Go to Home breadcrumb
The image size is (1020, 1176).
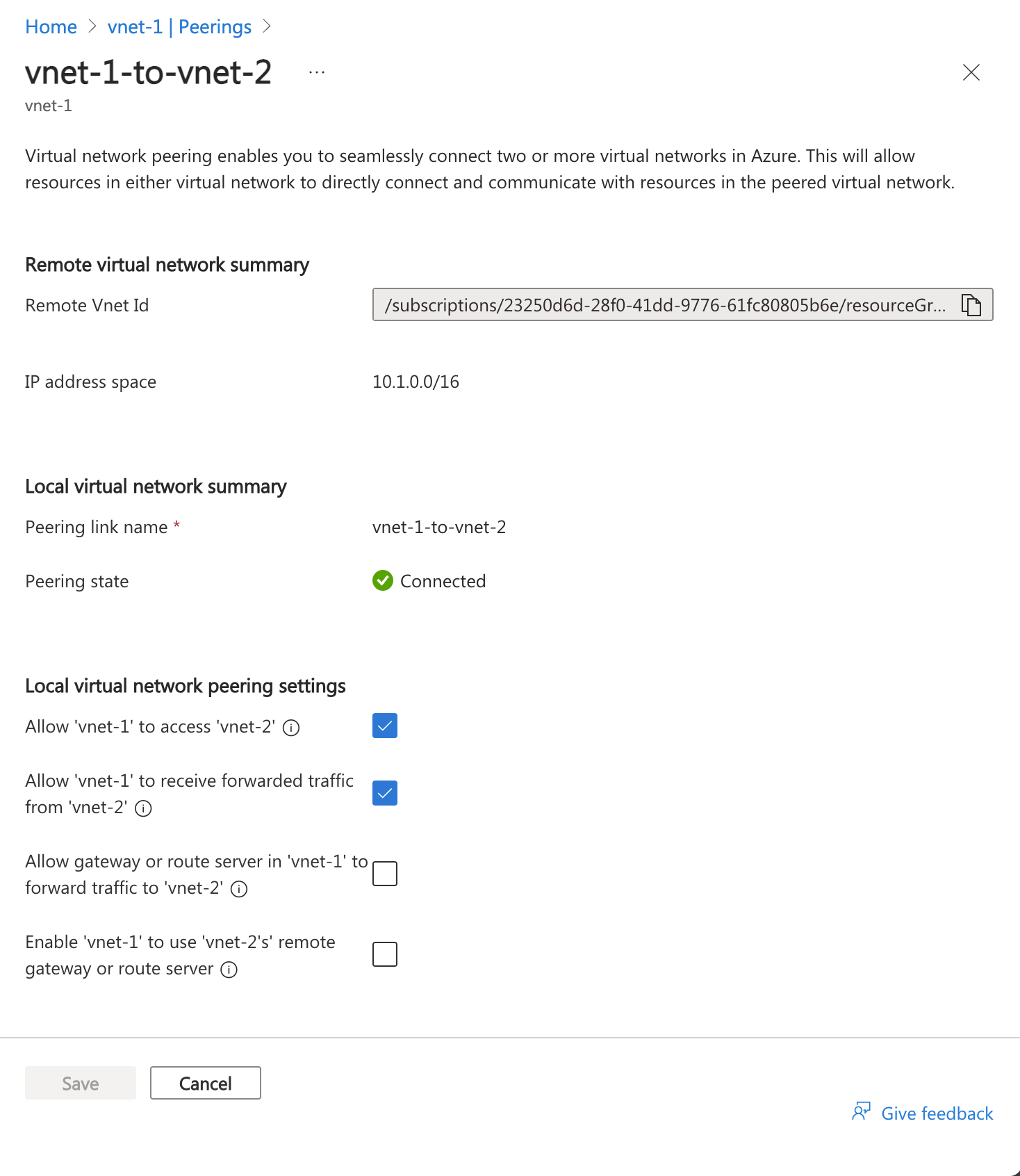(x=51, y=26)
